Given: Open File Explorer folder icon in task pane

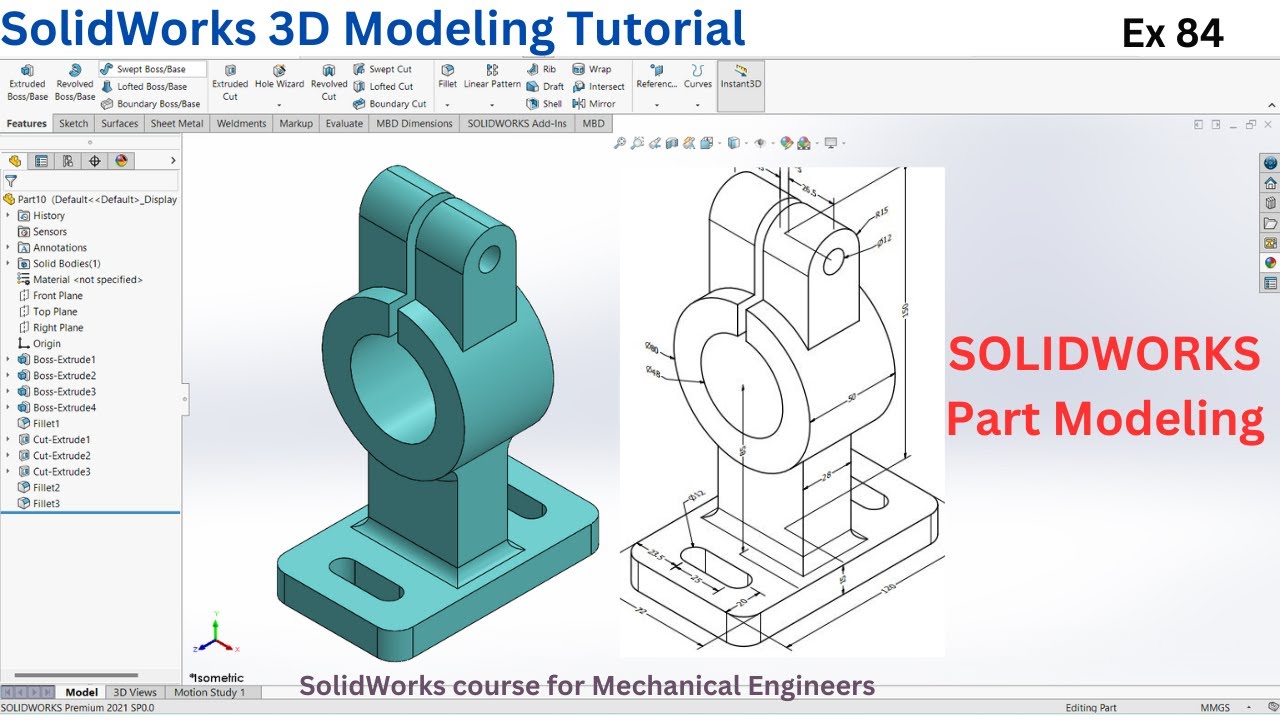Looking at the screenshot, I should point(1270,223).
